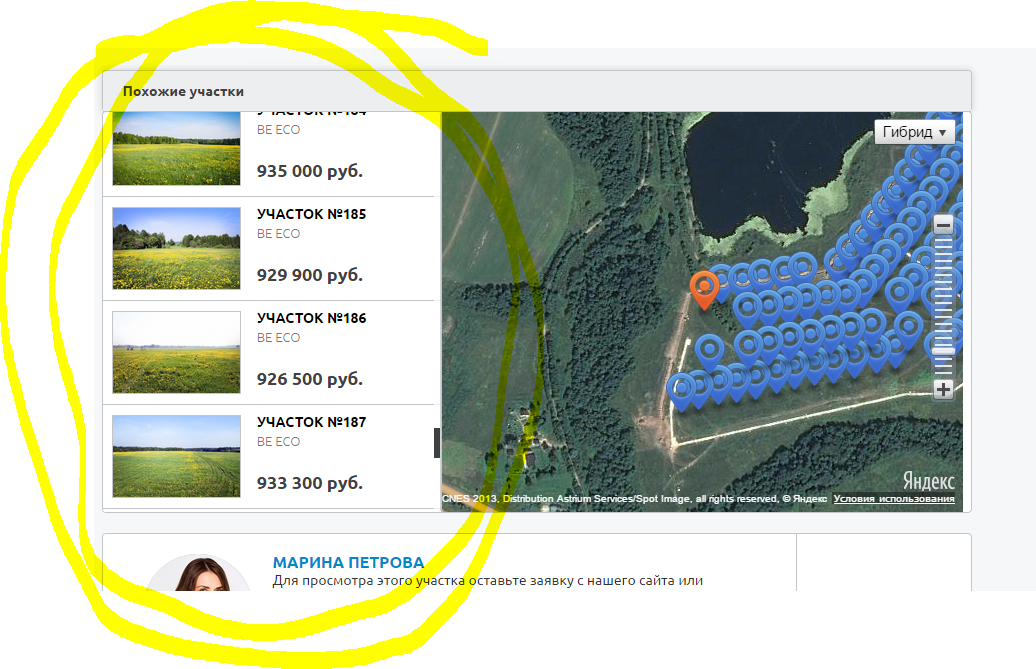Click the map zoom slider handle

[x=943, y=351]
